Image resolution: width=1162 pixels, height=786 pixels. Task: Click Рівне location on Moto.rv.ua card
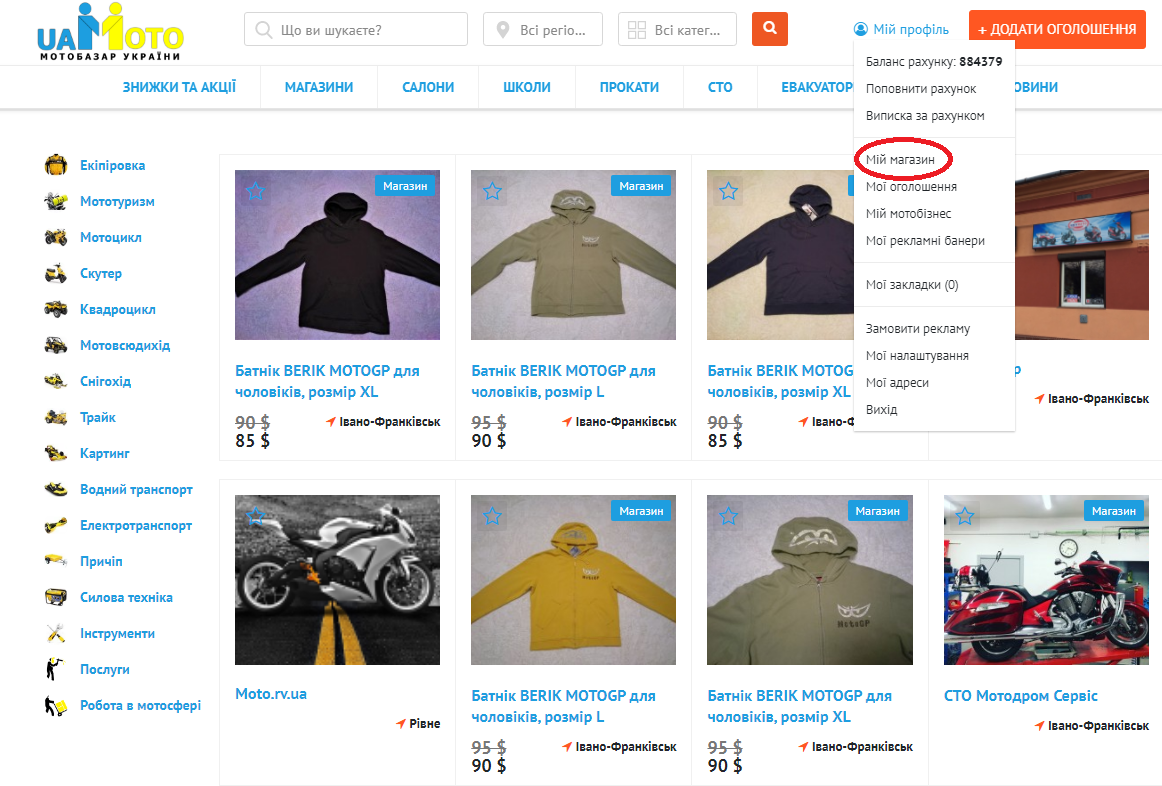pyautogui.click(x=425, y=723)
